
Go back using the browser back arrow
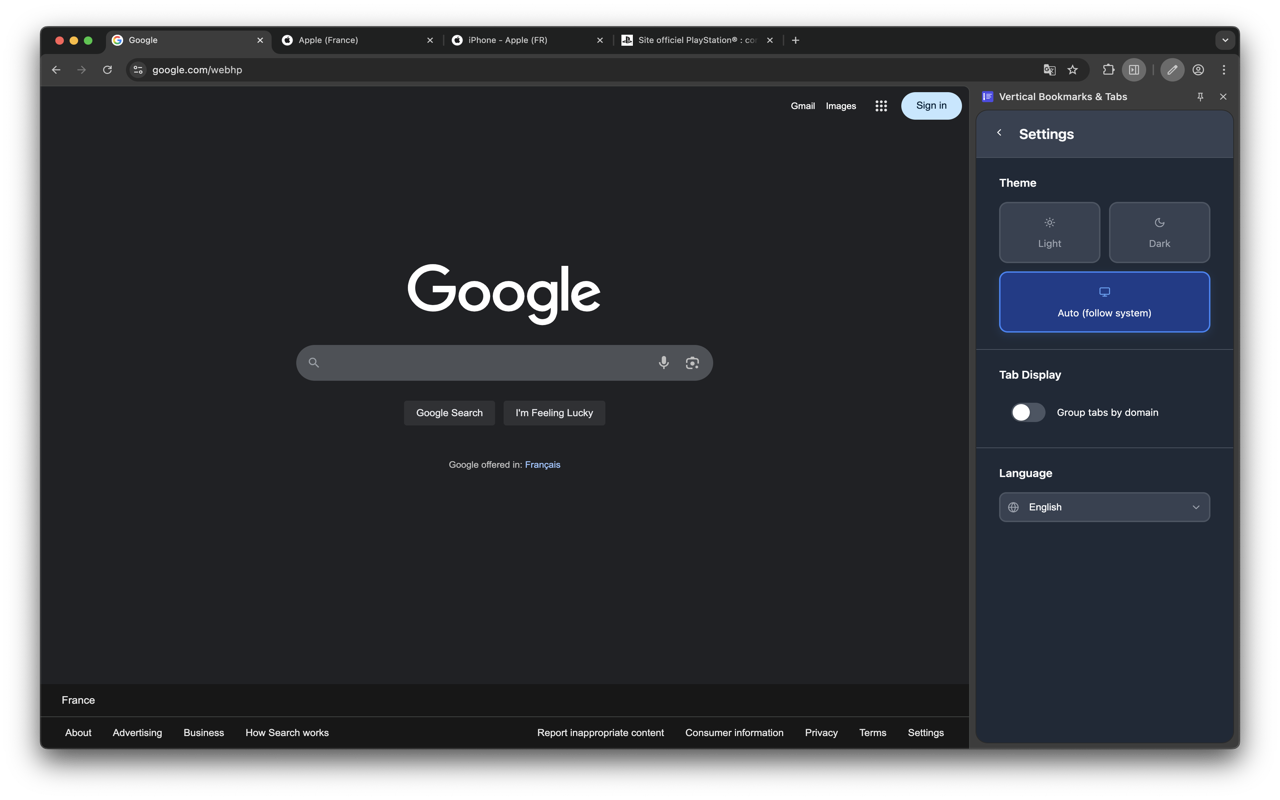click(56, 70)
